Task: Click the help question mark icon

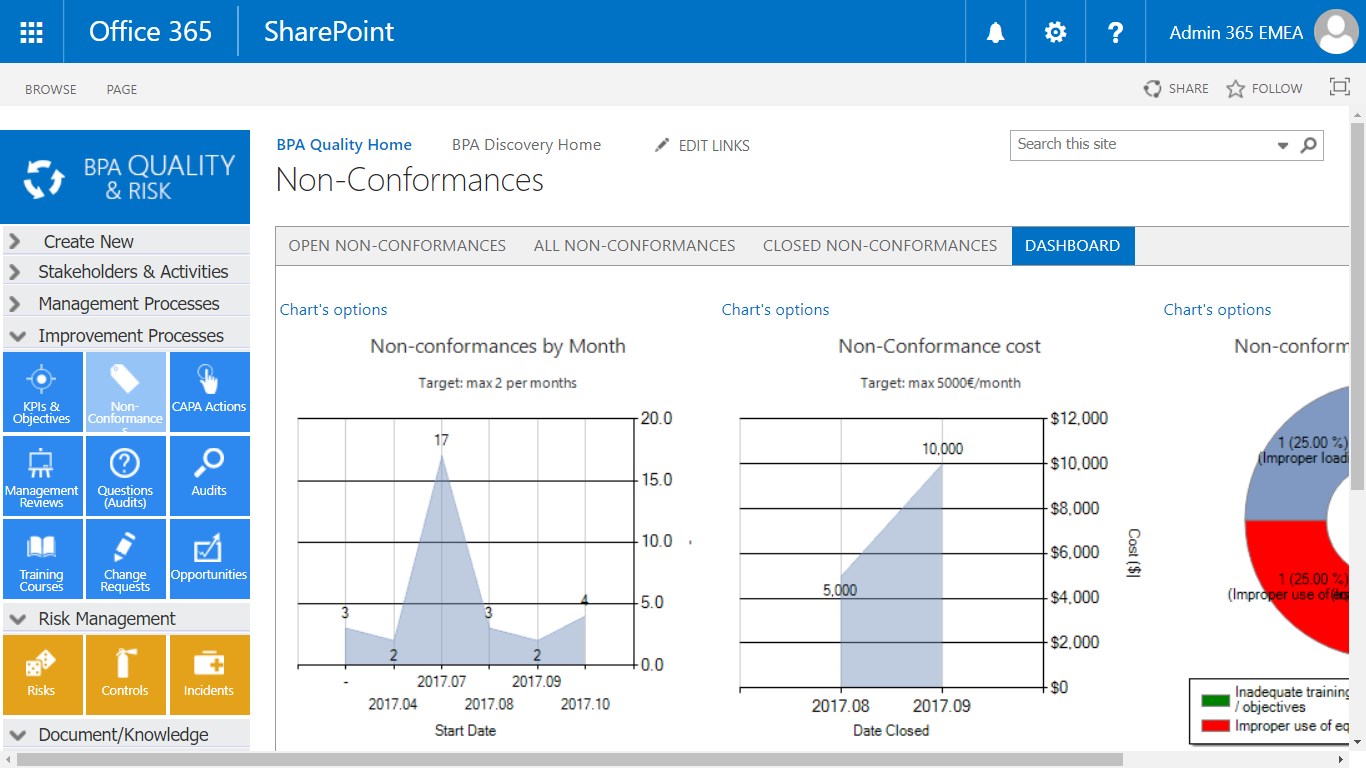Action: pos(1115,32)
